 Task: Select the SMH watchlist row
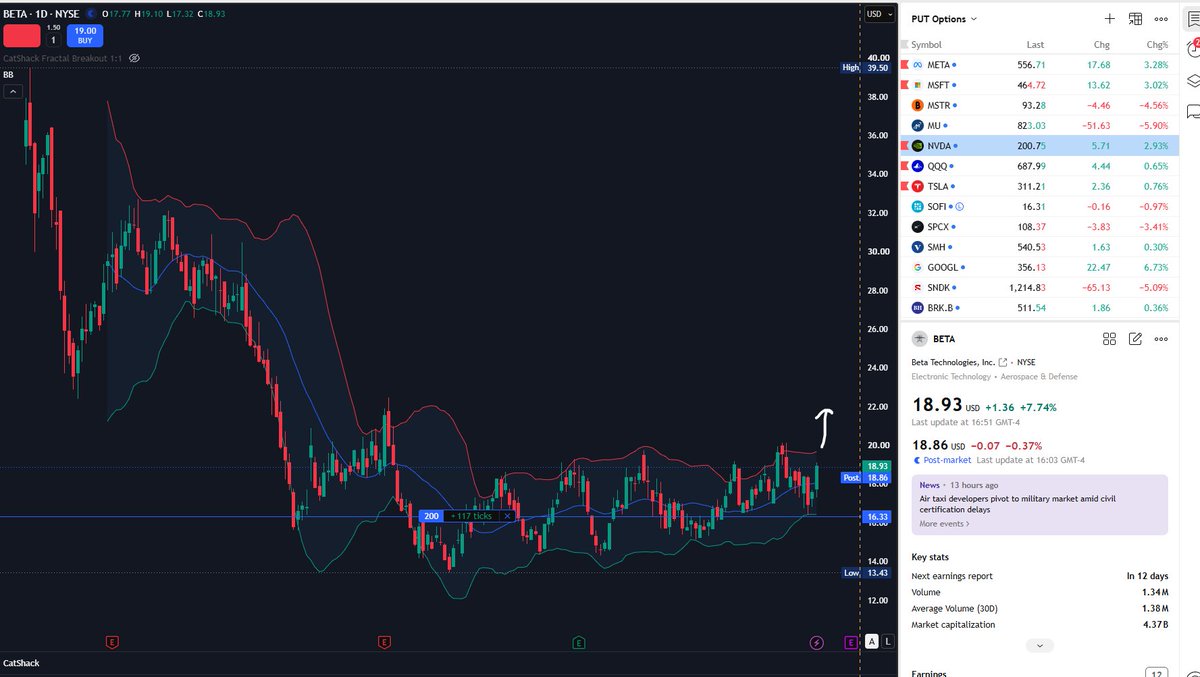1040,247
